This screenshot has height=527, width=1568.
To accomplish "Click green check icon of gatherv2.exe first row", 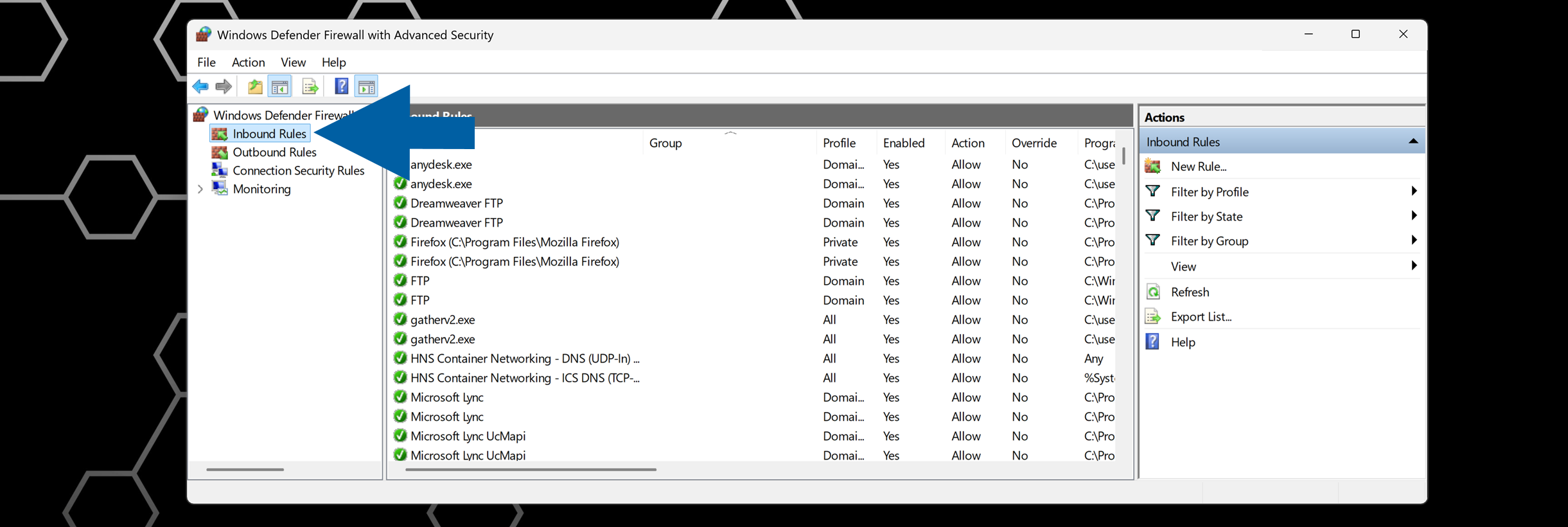I will coord(400,319).
